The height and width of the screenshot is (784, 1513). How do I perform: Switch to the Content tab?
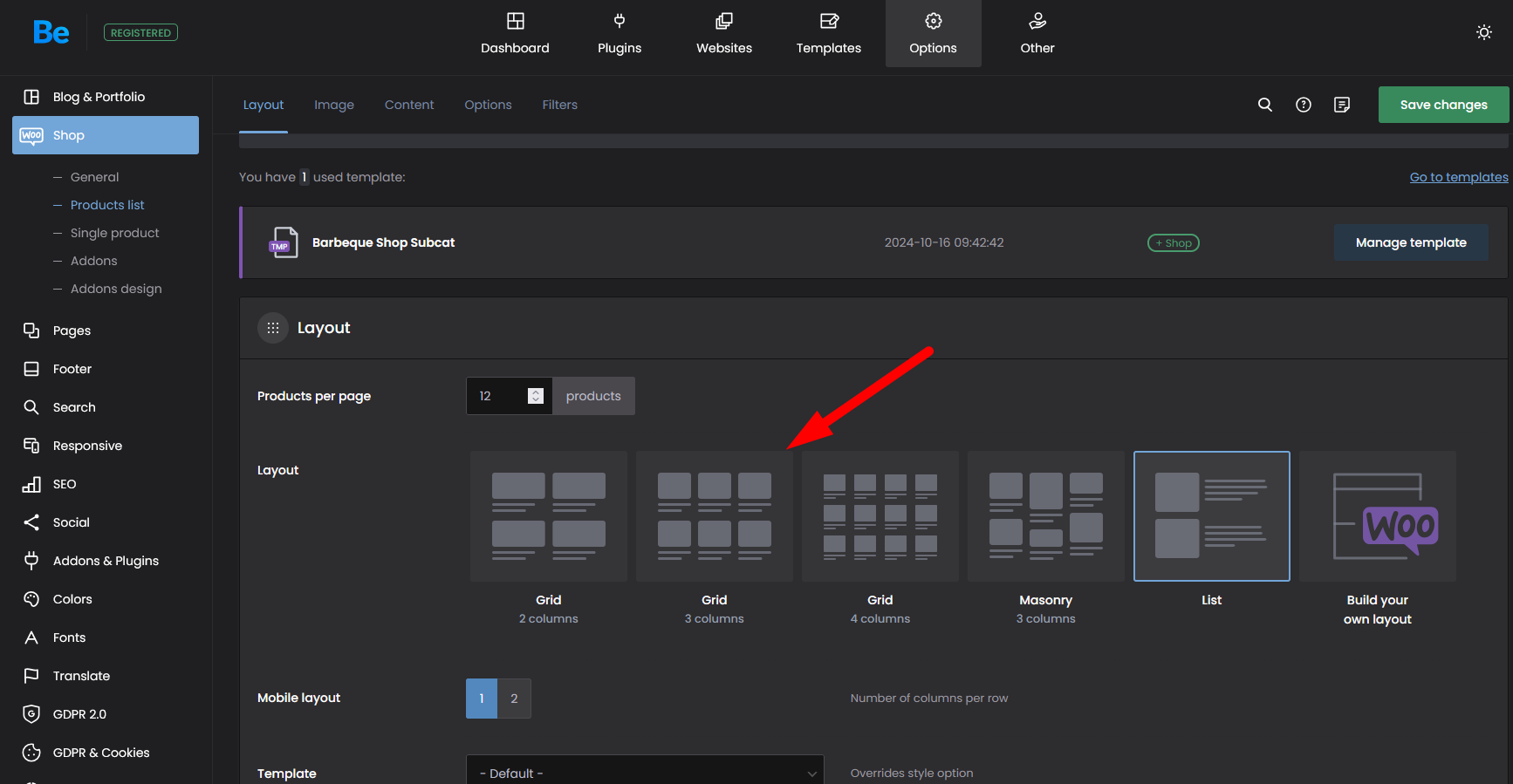point(409,105)
